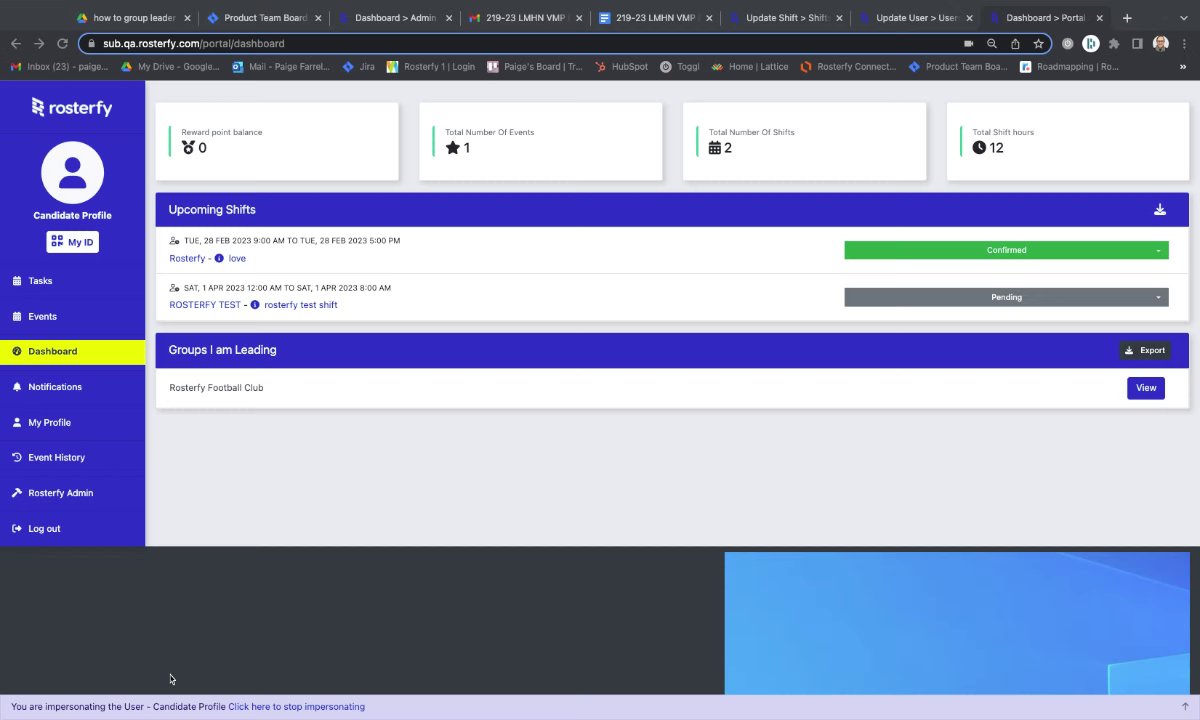Click the star icon for total events
The height and width of the screenshot is (720, 1200).
(x=452, y=148)
